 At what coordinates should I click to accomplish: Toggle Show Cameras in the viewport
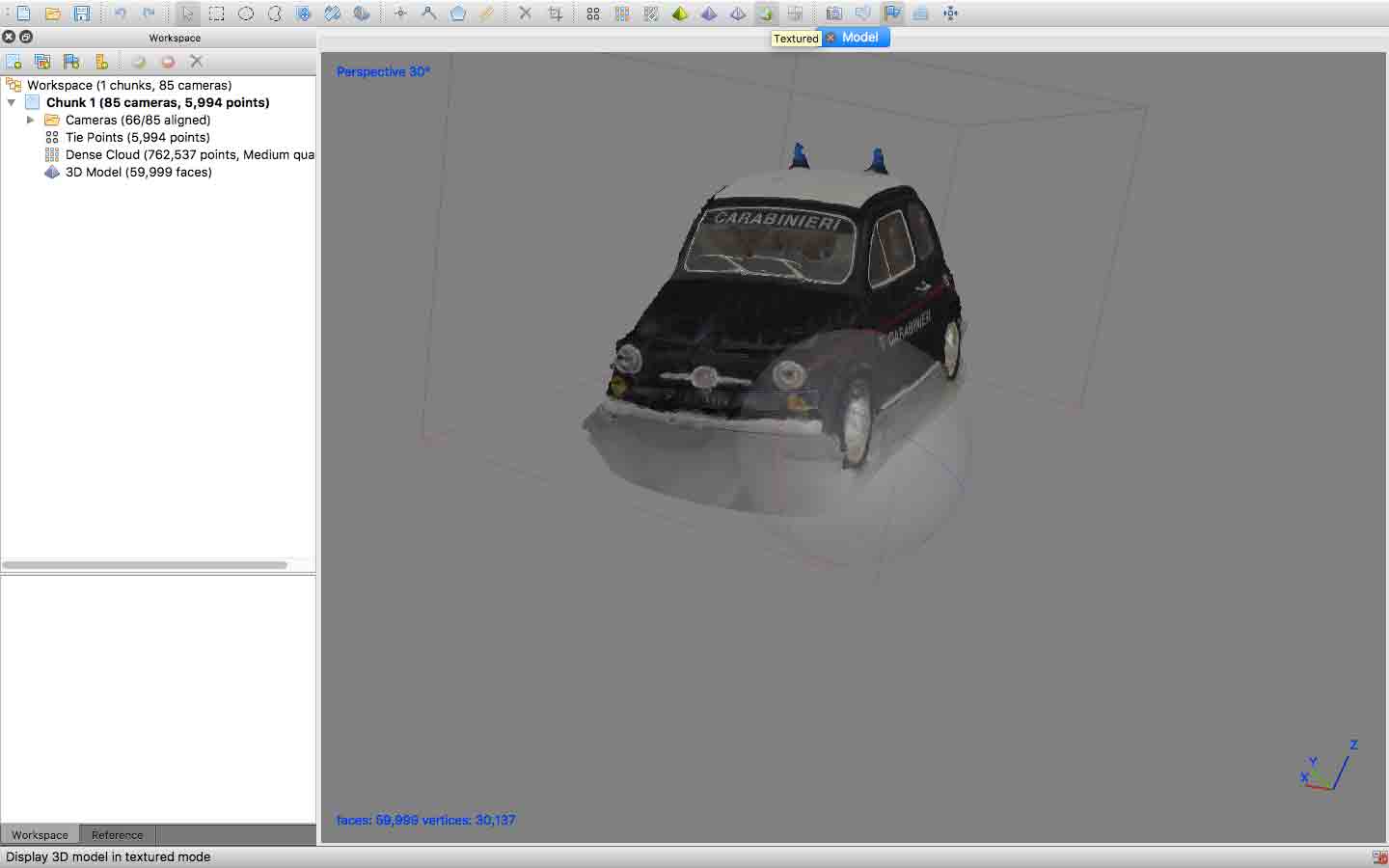click(834, 14)
